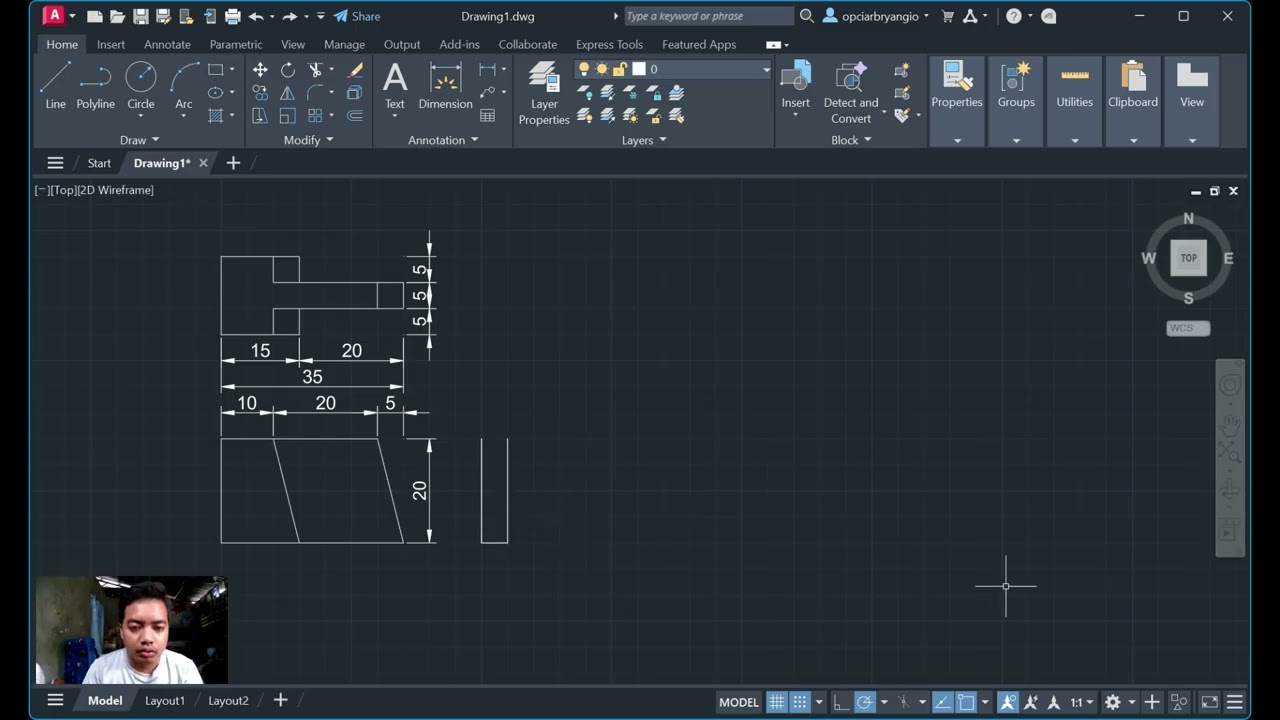Click the Share button
The height and width of the screenshot is (720, 1280).
[x=357, y=16]
